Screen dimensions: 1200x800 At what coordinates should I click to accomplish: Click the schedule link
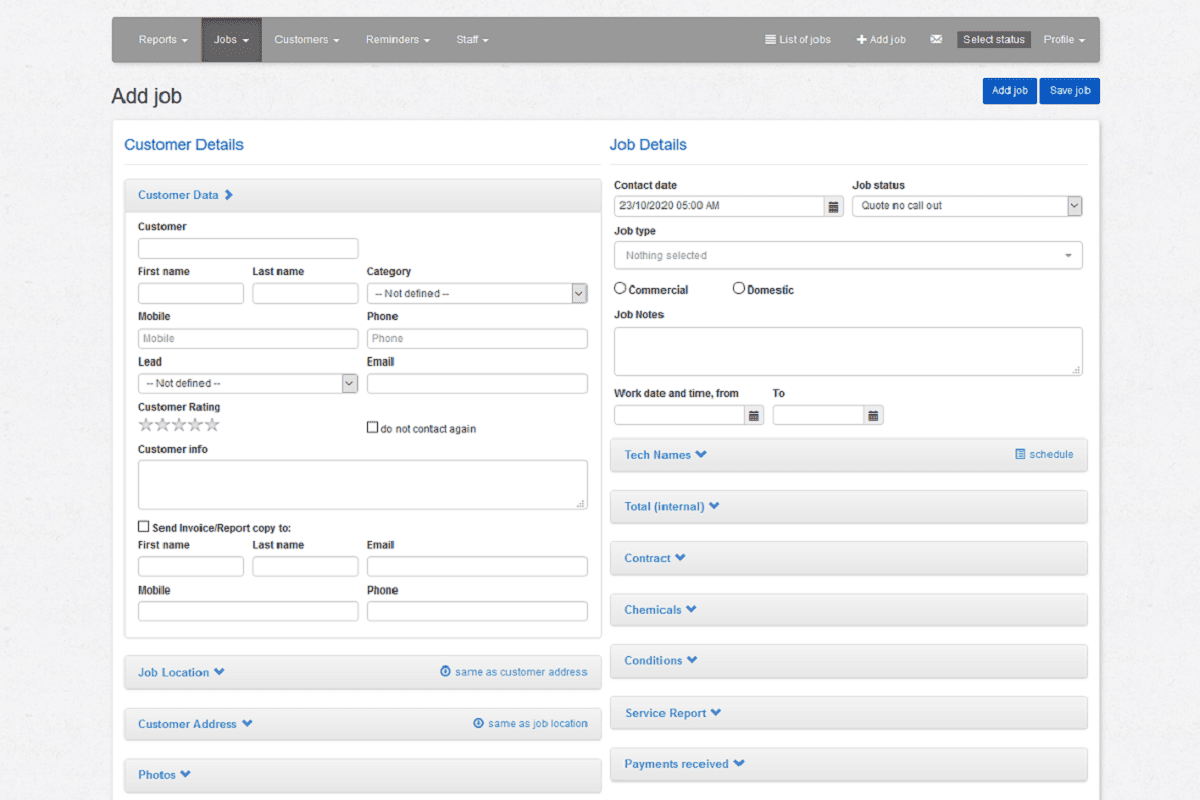1051,454
